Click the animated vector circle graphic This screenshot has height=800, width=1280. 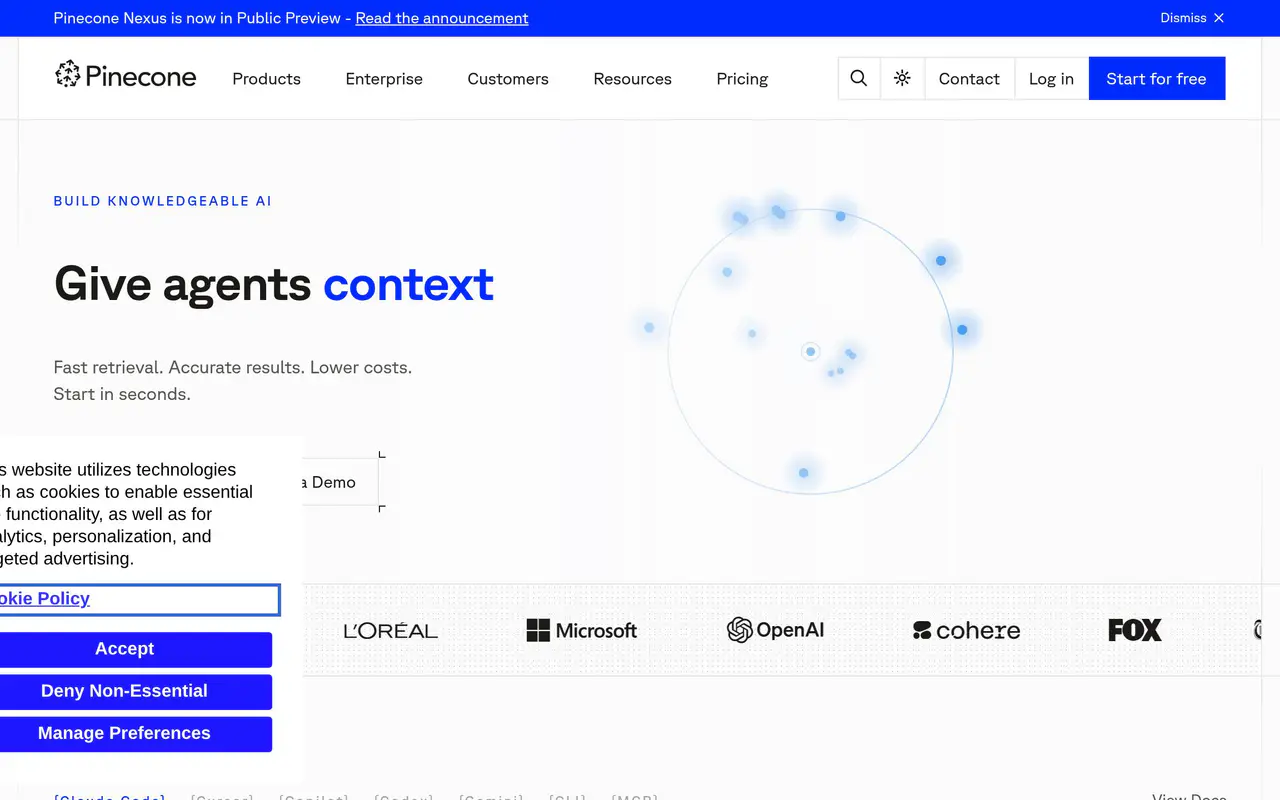pyautogui.click(x=810, y=350)
